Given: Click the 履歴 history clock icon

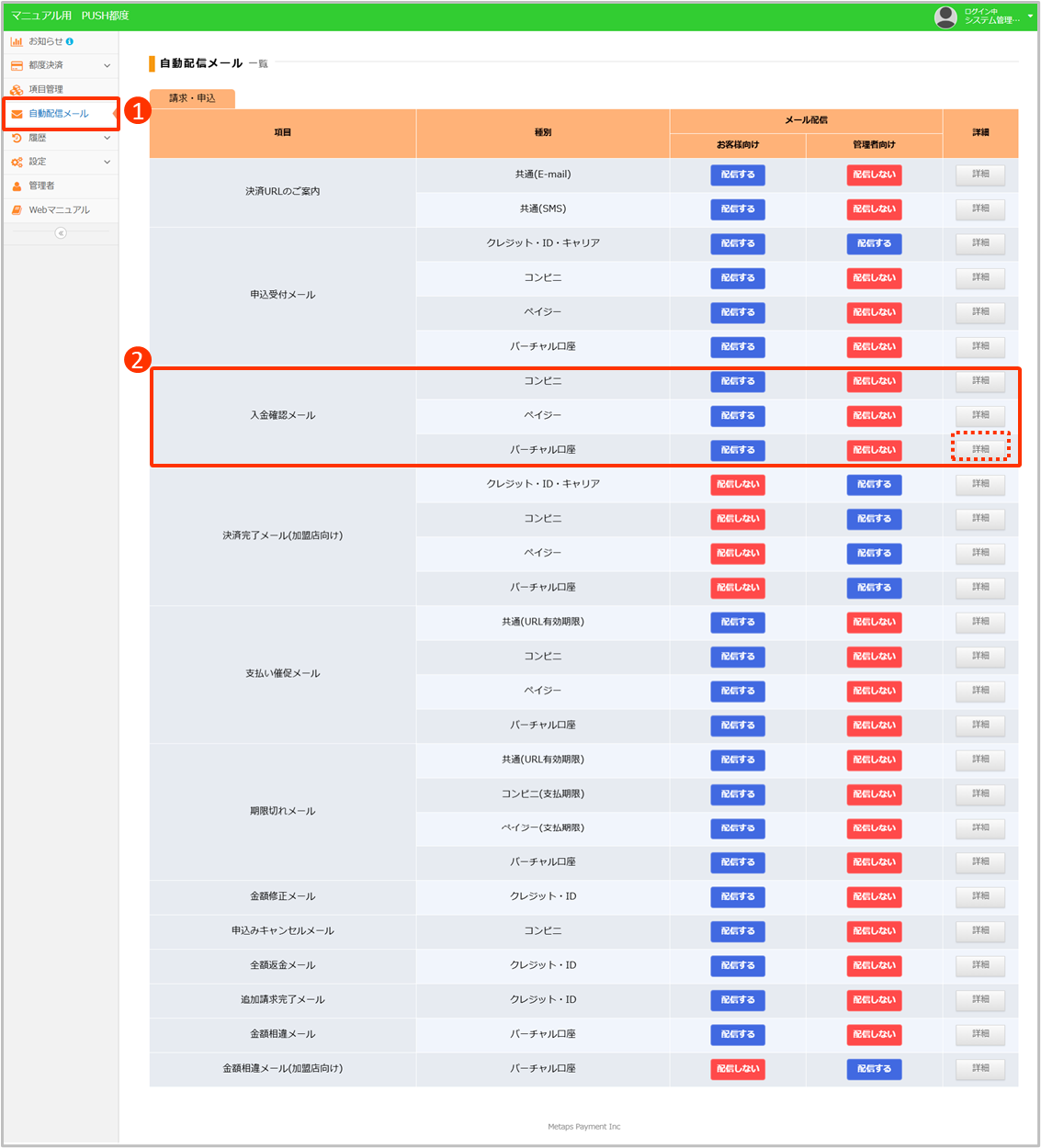Looking at the screenshot, I should click(17, 138).
